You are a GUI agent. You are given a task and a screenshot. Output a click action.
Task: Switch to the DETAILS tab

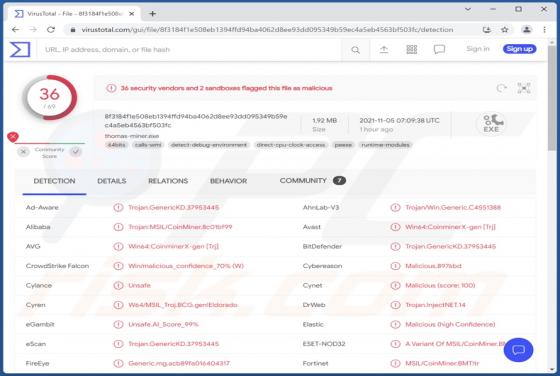pyautogui.click(x=112, y=181)
